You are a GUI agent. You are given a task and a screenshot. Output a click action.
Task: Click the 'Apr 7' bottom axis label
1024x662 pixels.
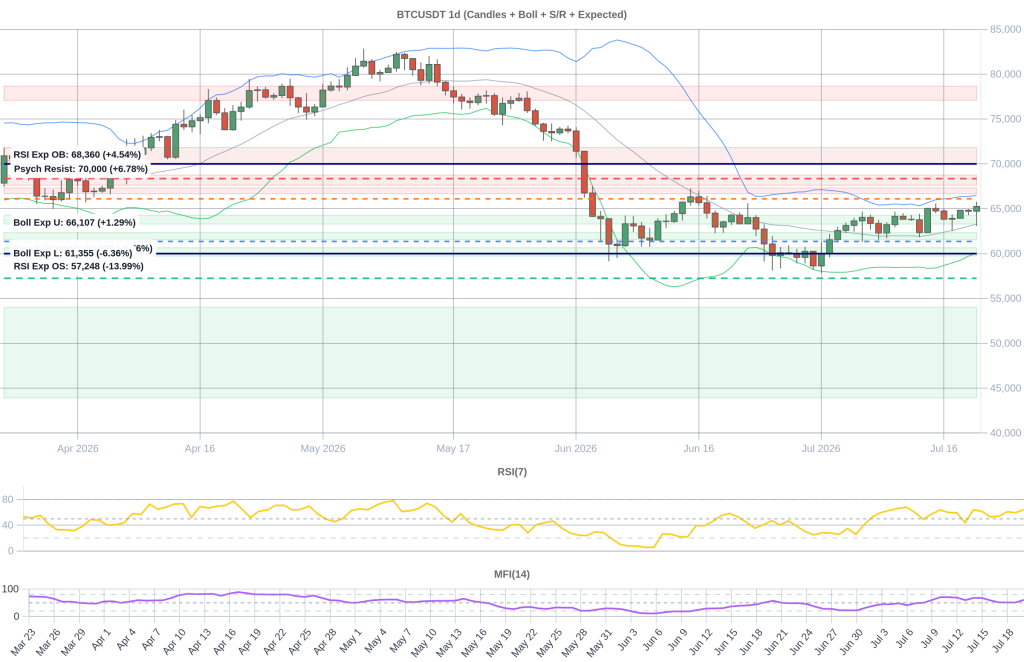tap(150, 639)
